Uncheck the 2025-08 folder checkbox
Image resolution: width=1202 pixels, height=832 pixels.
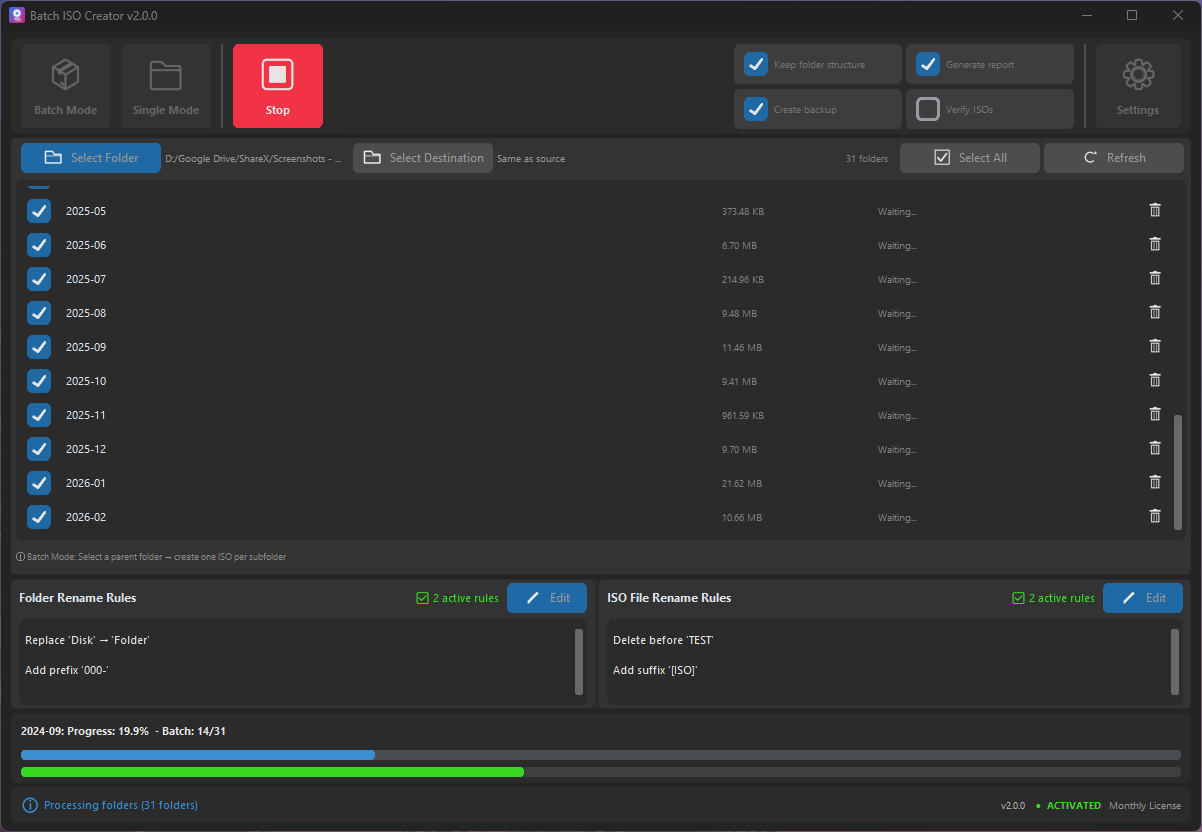pos(38,313)
